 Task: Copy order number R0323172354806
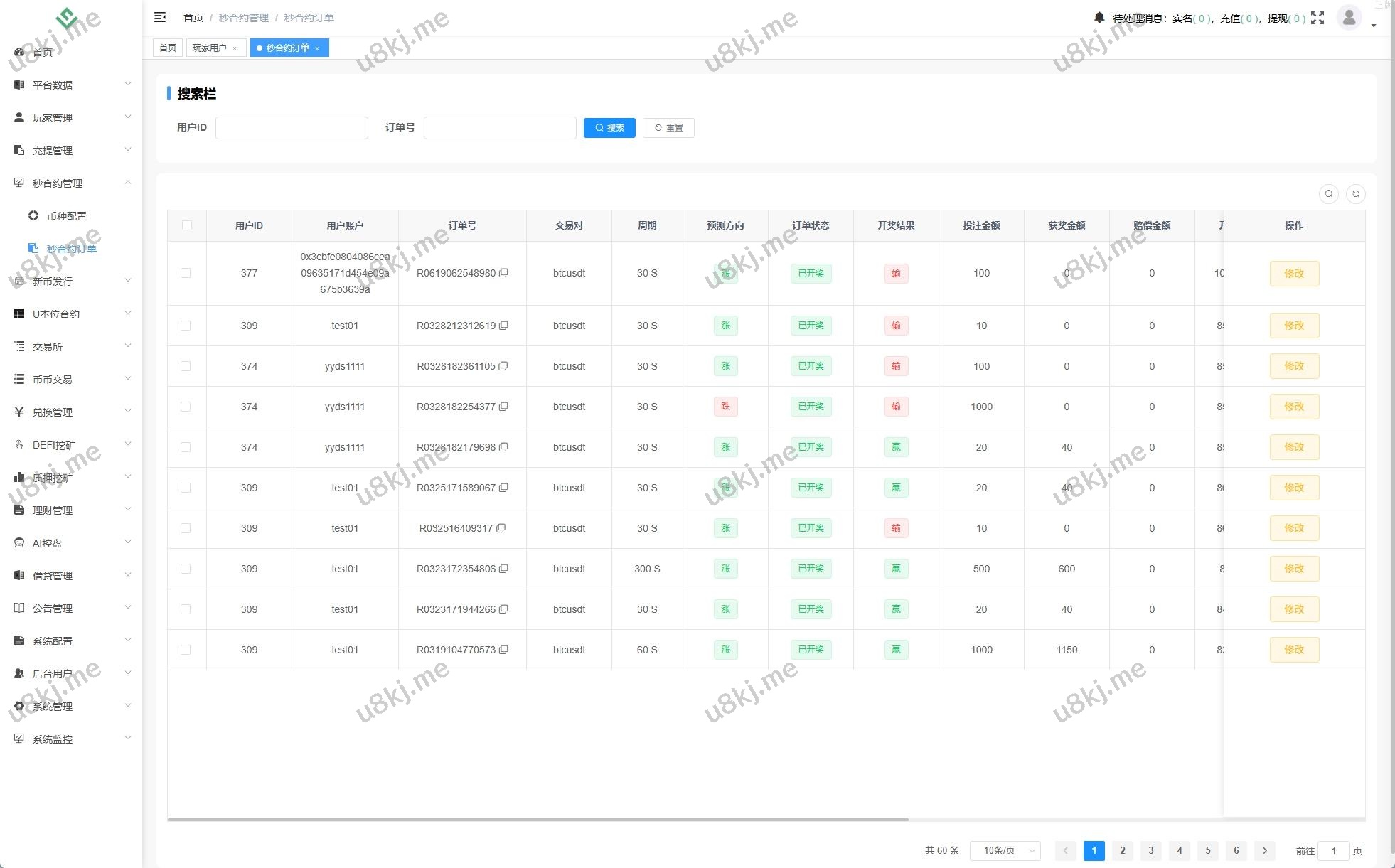pos(503,569)
